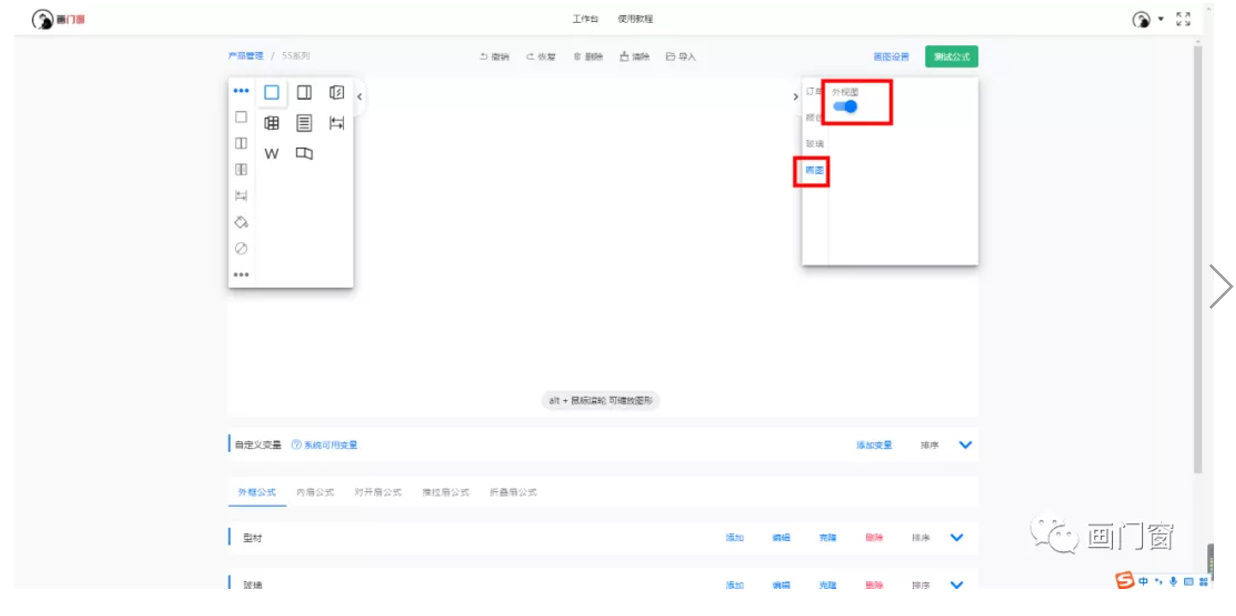
Task: Select the circle-slash prohibit tool icon
Action: [240, 249]
